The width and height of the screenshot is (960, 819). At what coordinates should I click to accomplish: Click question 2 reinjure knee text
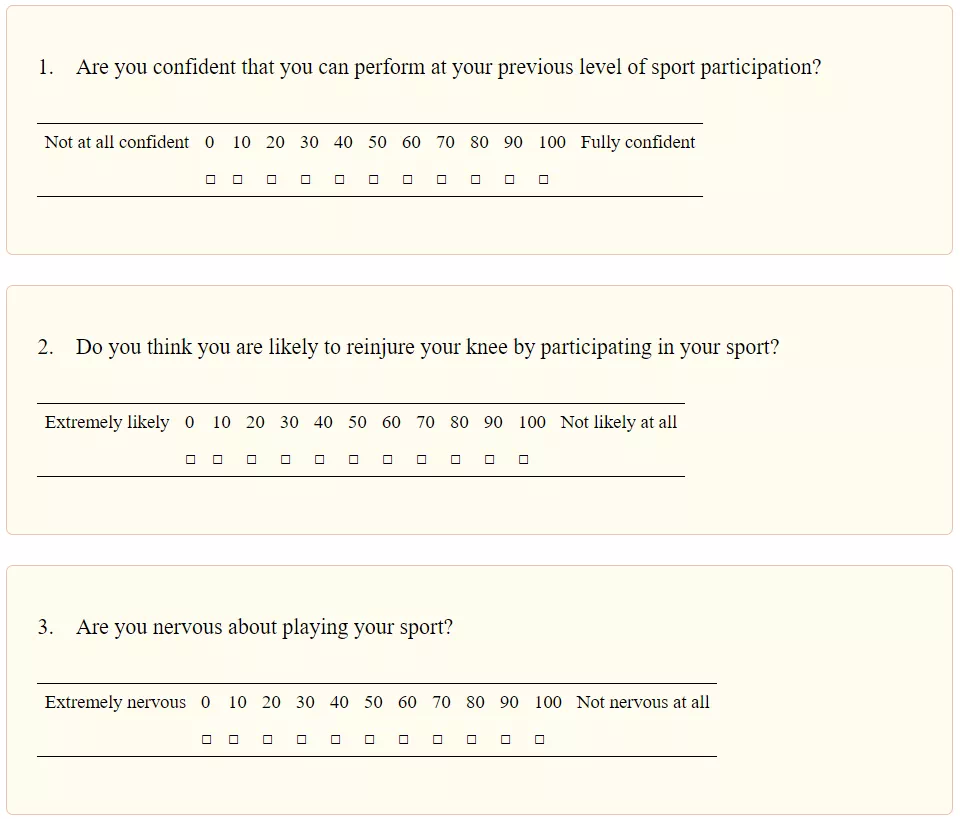click(427, 348)
